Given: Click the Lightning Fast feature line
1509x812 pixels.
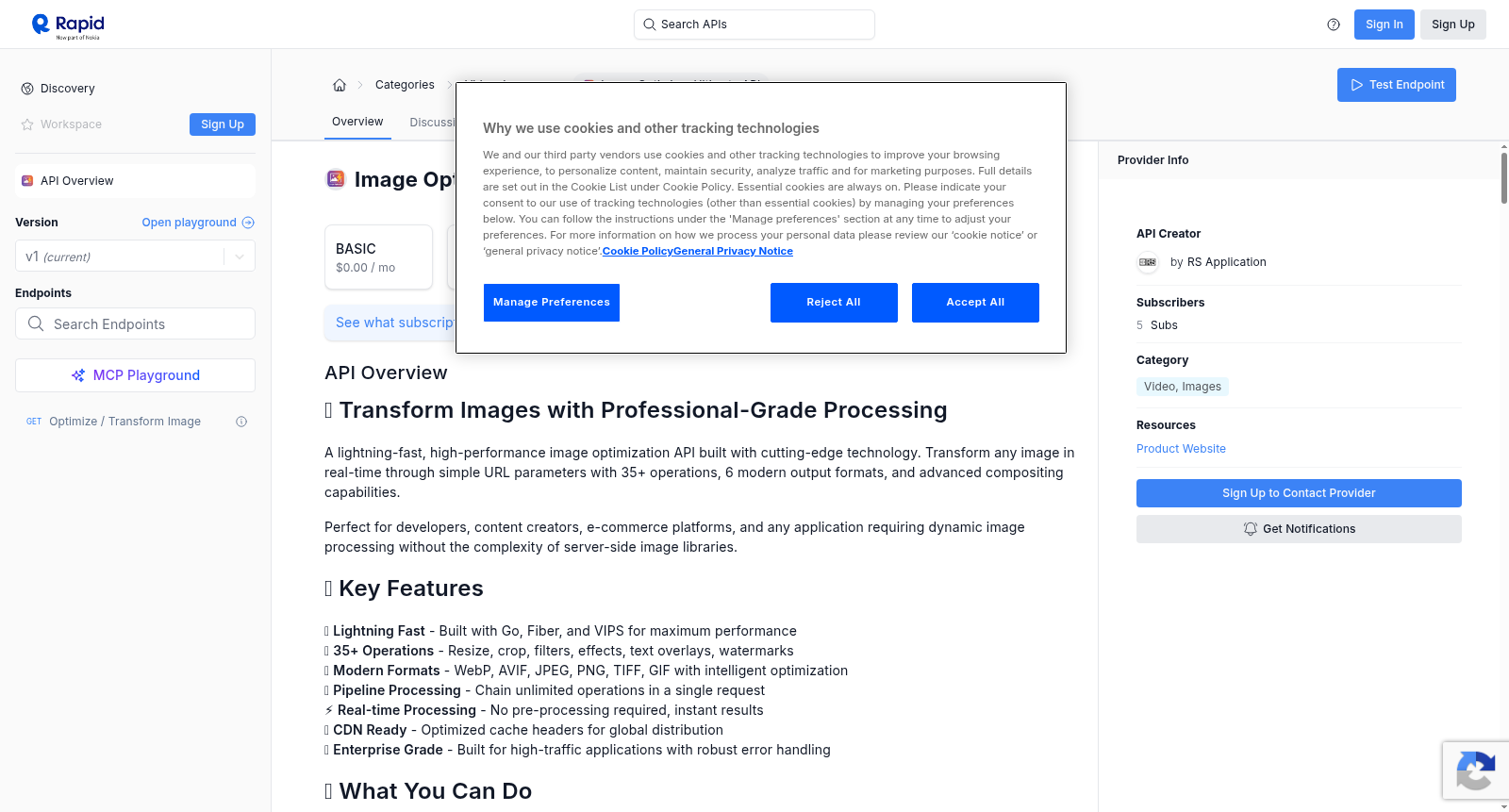Looking at the screenshot, I should (560, 631).
